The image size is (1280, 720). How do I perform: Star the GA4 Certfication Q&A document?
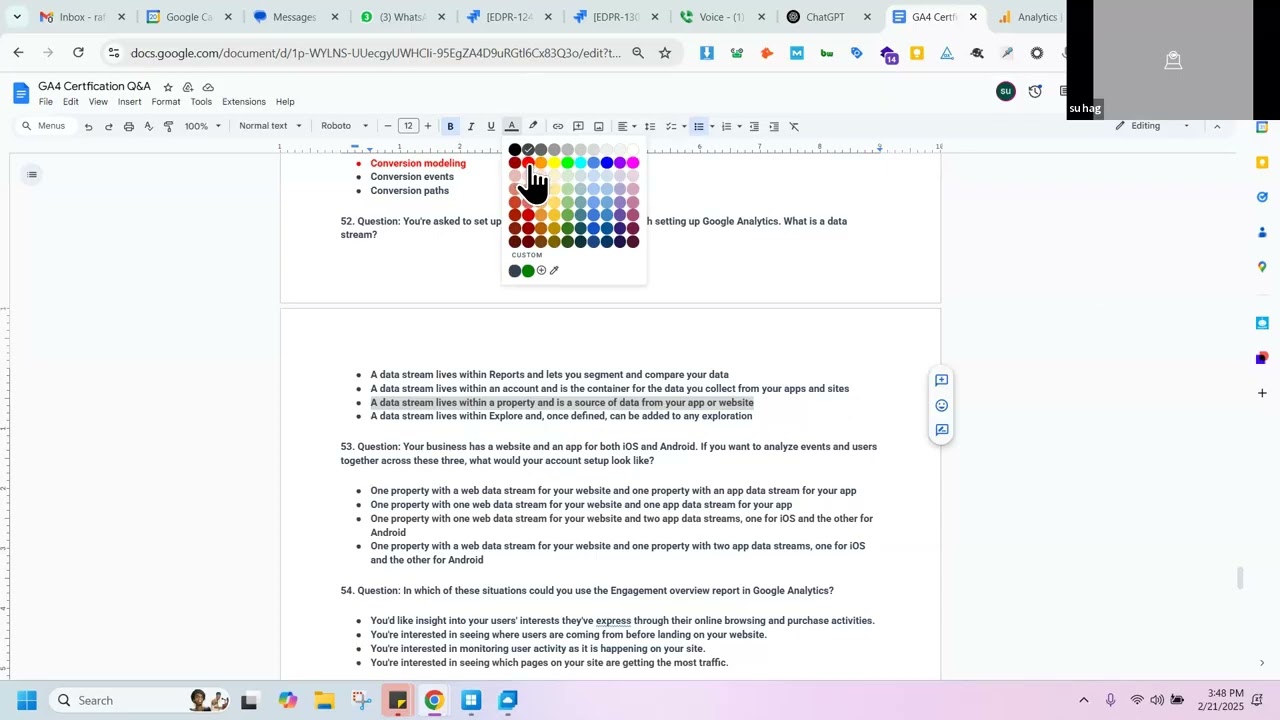tap(168, 87)
